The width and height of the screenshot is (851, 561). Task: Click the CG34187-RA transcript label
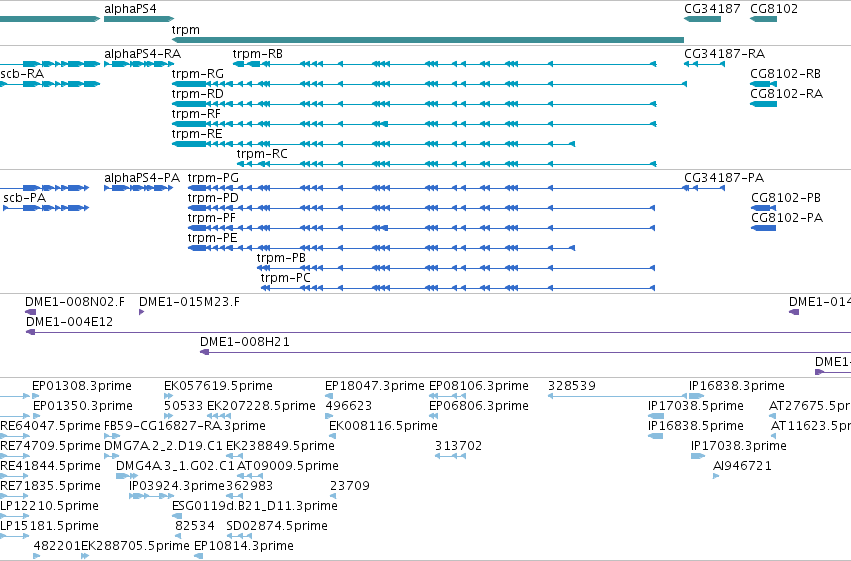point(725,54)
